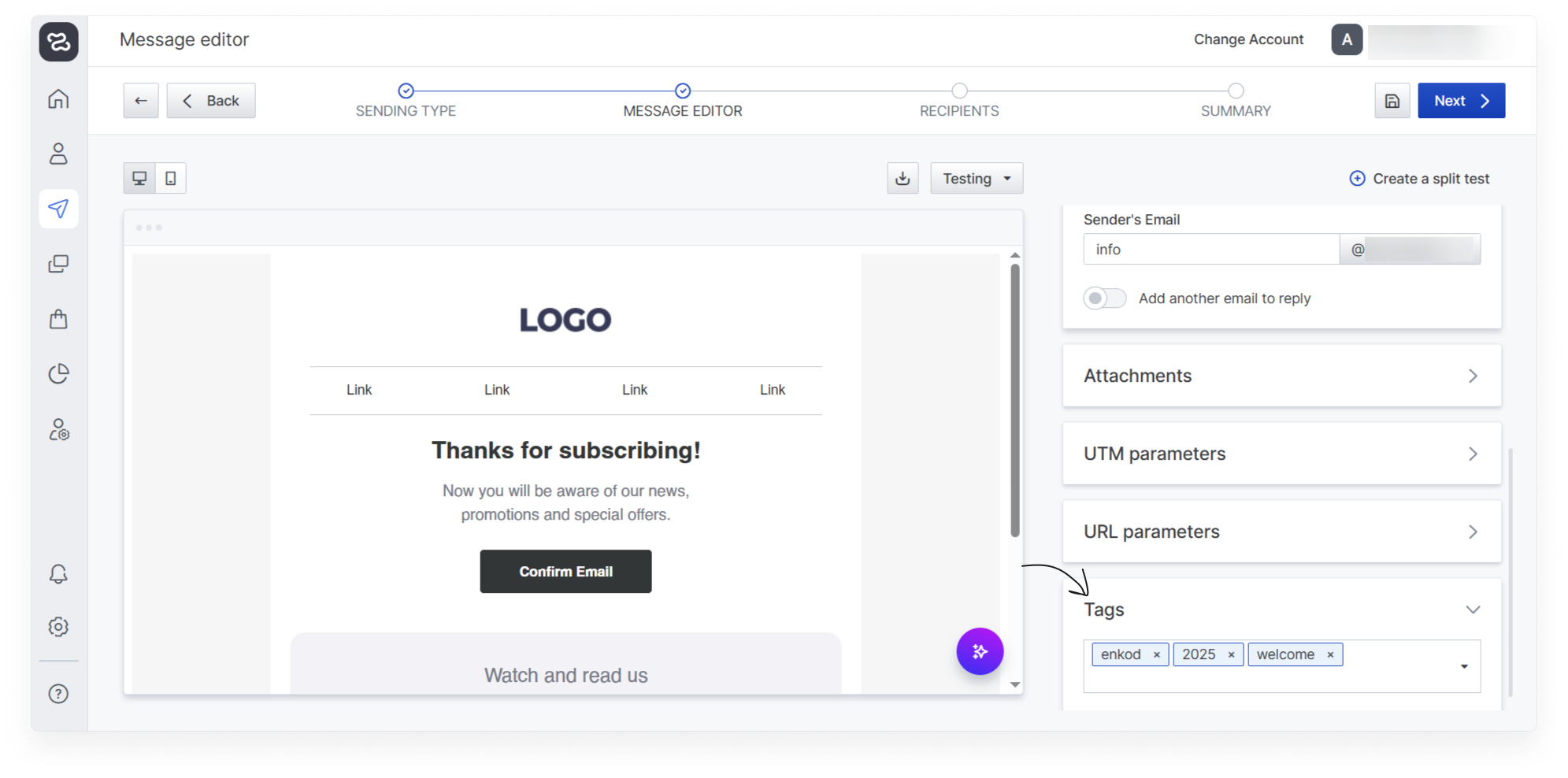Expand the UTM parameters section
This screenshot has width=1568, height=778.
click(x=1281, y=454)
